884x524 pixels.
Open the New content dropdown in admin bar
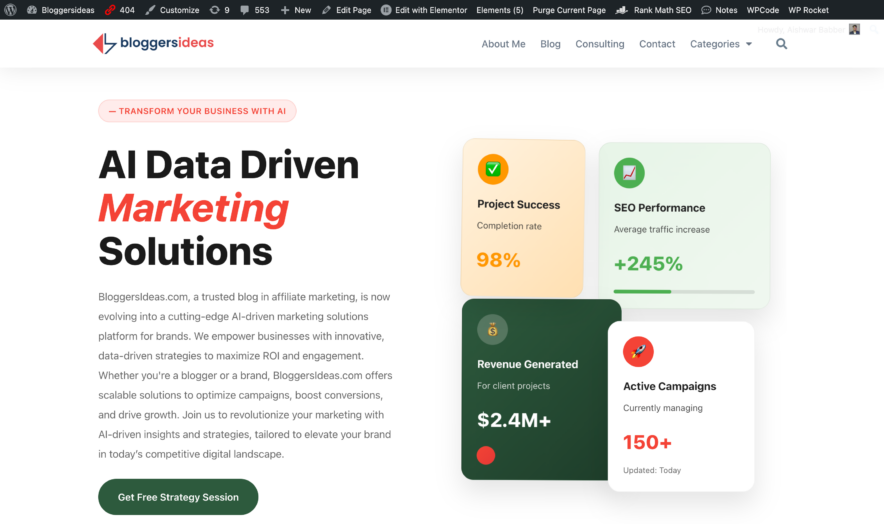(x=296, y=10)
